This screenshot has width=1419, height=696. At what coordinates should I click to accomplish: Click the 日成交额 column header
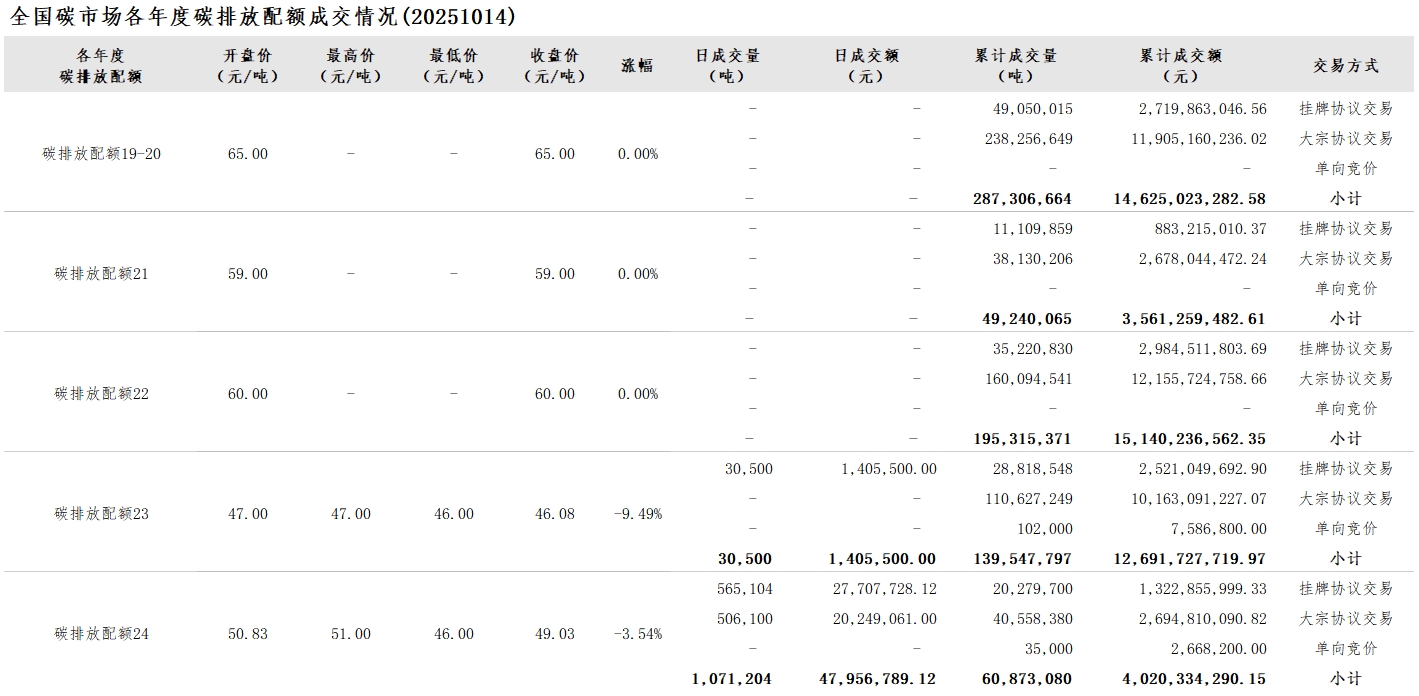pos(866,65)
